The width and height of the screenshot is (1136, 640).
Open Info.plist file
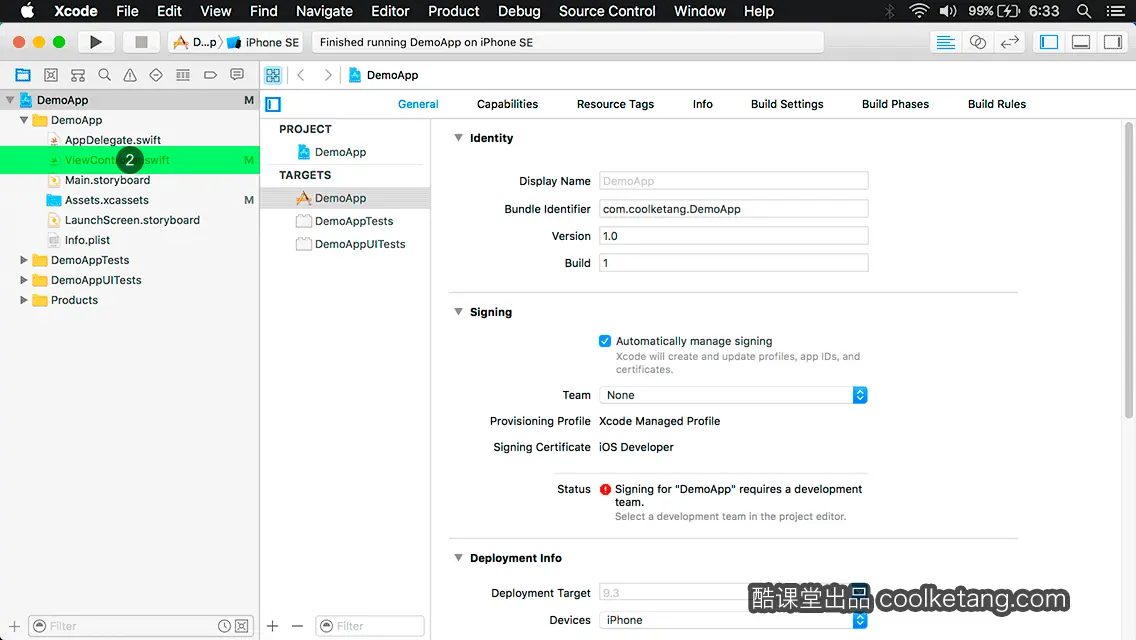88,240
